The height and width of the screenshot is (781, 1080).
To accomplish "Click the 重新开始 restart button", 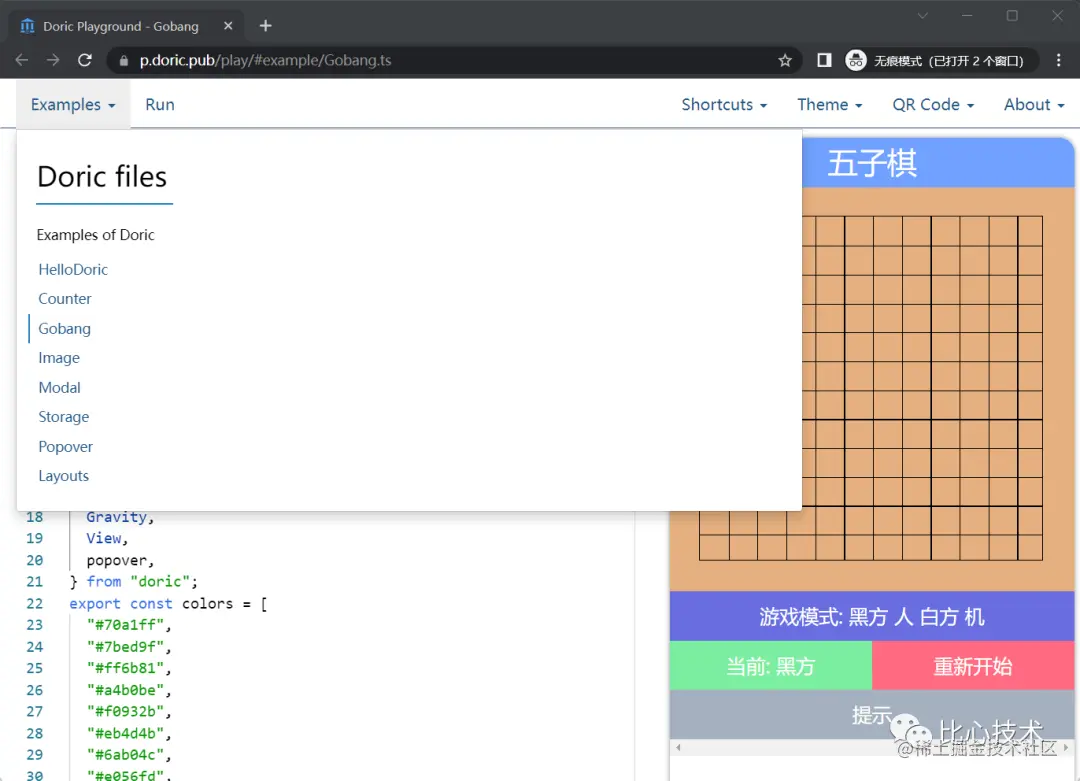I will click(x=973, y=666).
